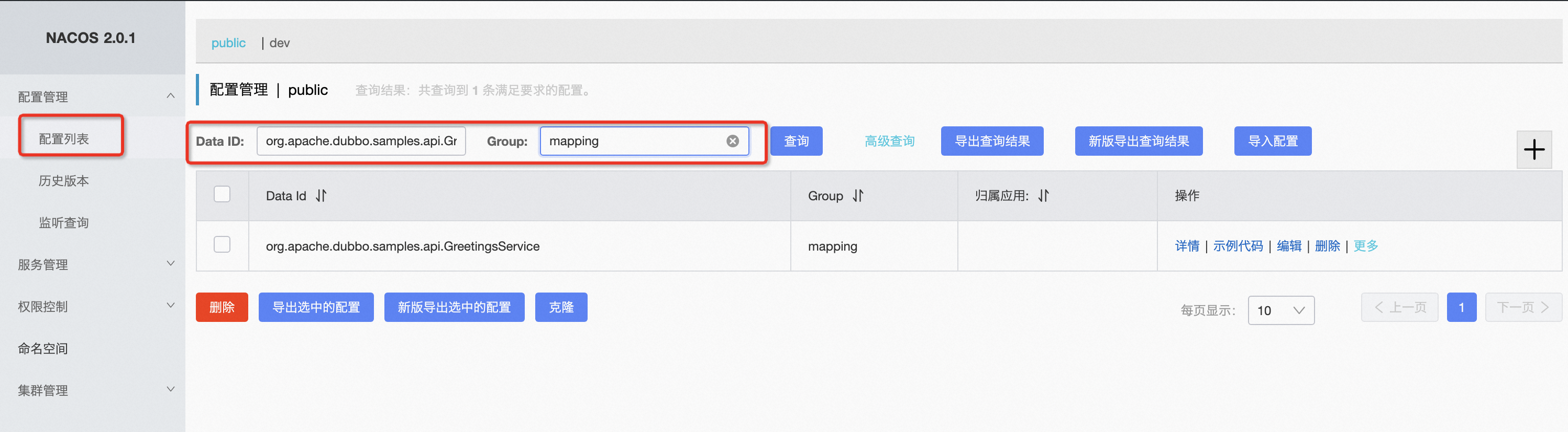The image size is (1568, 432).
Task: Collapse the 配置管理 sidebar section
Action: [170, 96]
